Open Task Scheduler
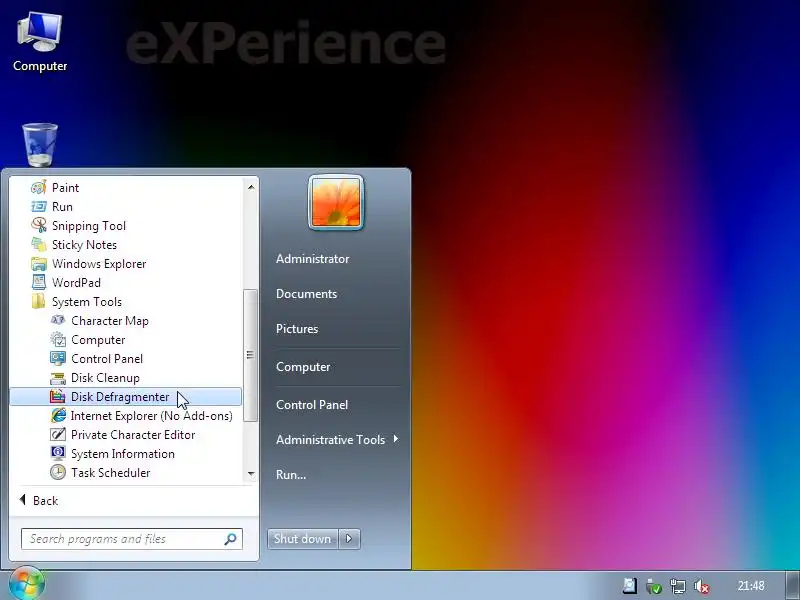The image size is (800, 600). [x=126, y=473]
